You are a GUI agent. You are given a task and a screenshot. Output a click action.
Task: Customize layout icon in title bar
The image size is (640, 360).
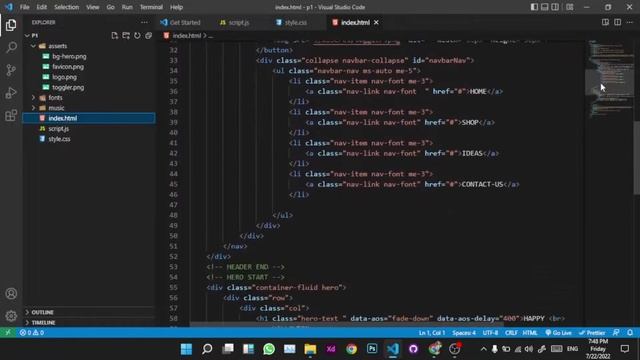tap(570, 7)
